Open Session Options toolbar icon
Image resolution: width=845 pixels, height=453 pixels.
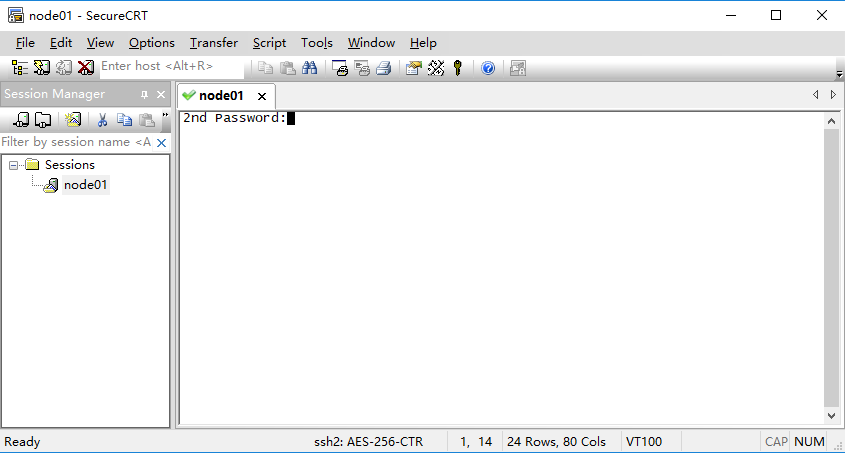[414, 68]
